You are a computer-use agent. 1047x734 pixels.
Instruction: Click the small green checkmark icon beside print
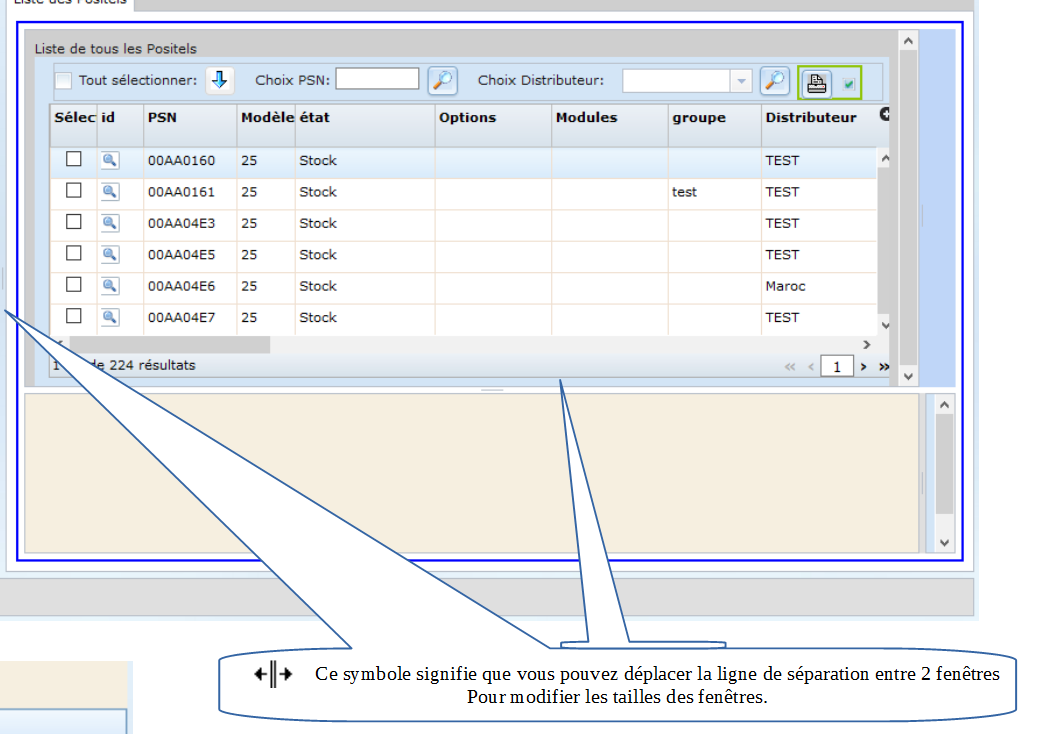click(848, 84)
